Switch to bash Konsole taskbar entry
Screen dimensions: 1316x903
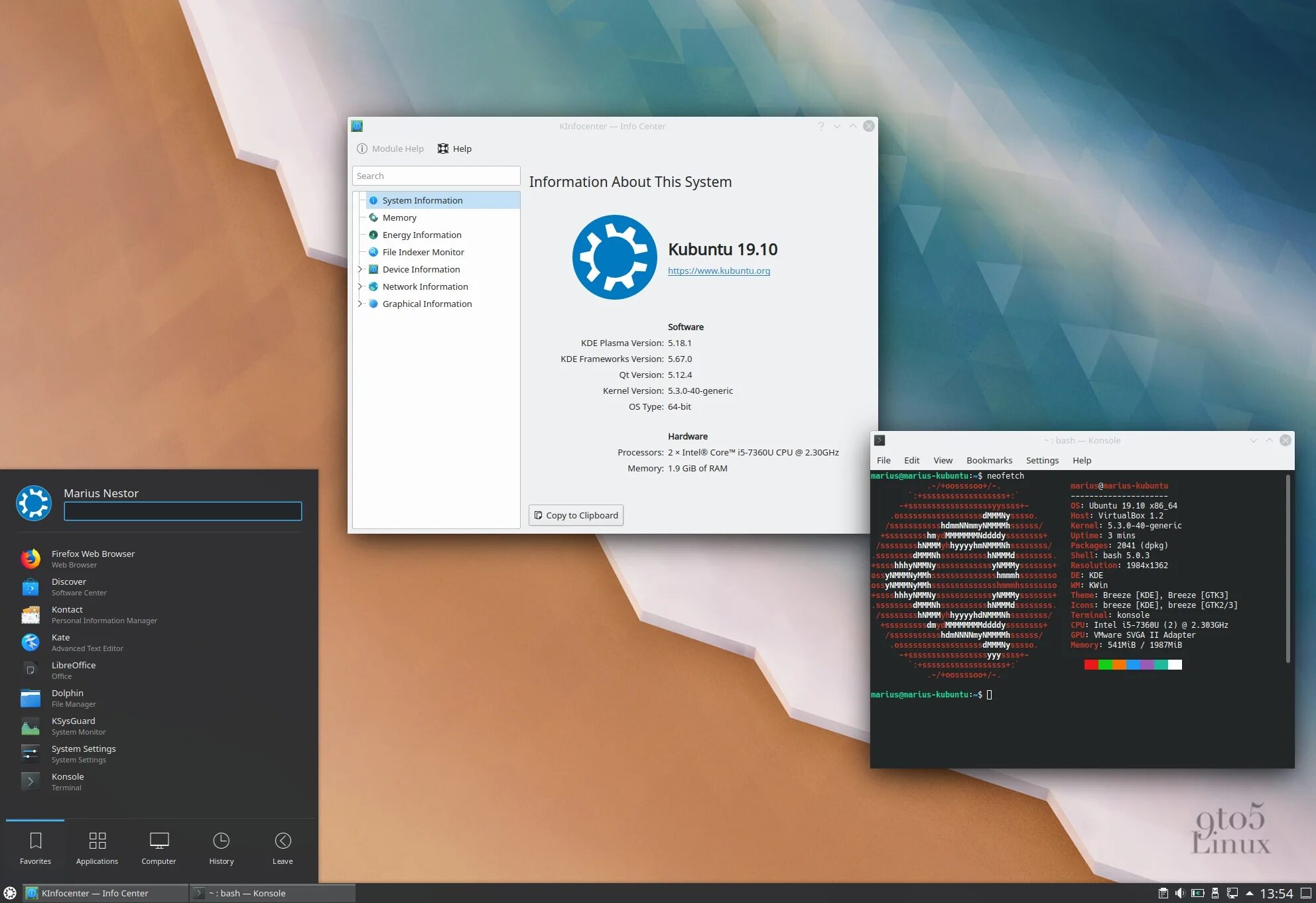273,893
